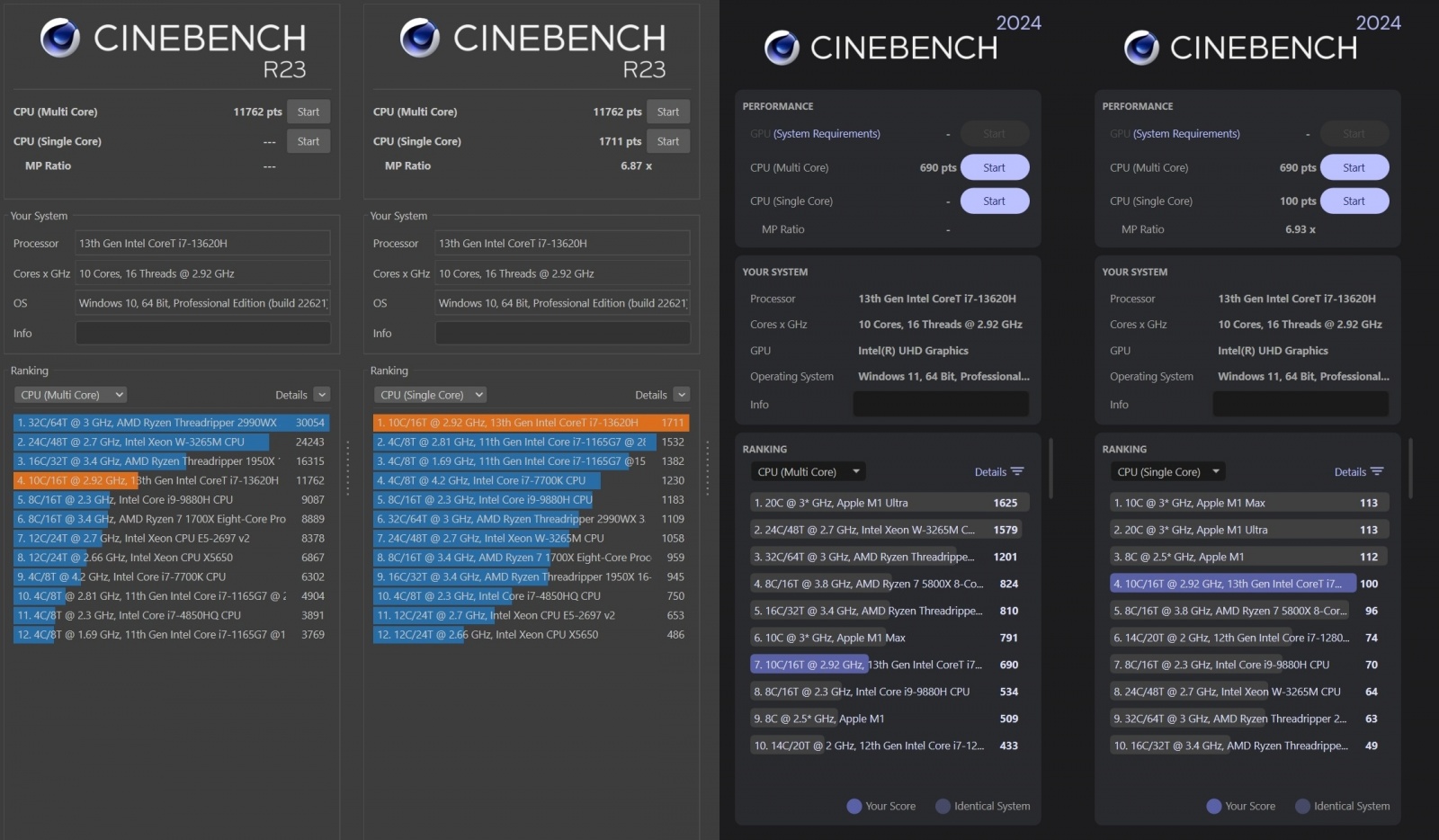This screenshot has width=1439, height=840.
Task: Select Apple M1 Max row scoring 113
Action: tap(1249, 503)
